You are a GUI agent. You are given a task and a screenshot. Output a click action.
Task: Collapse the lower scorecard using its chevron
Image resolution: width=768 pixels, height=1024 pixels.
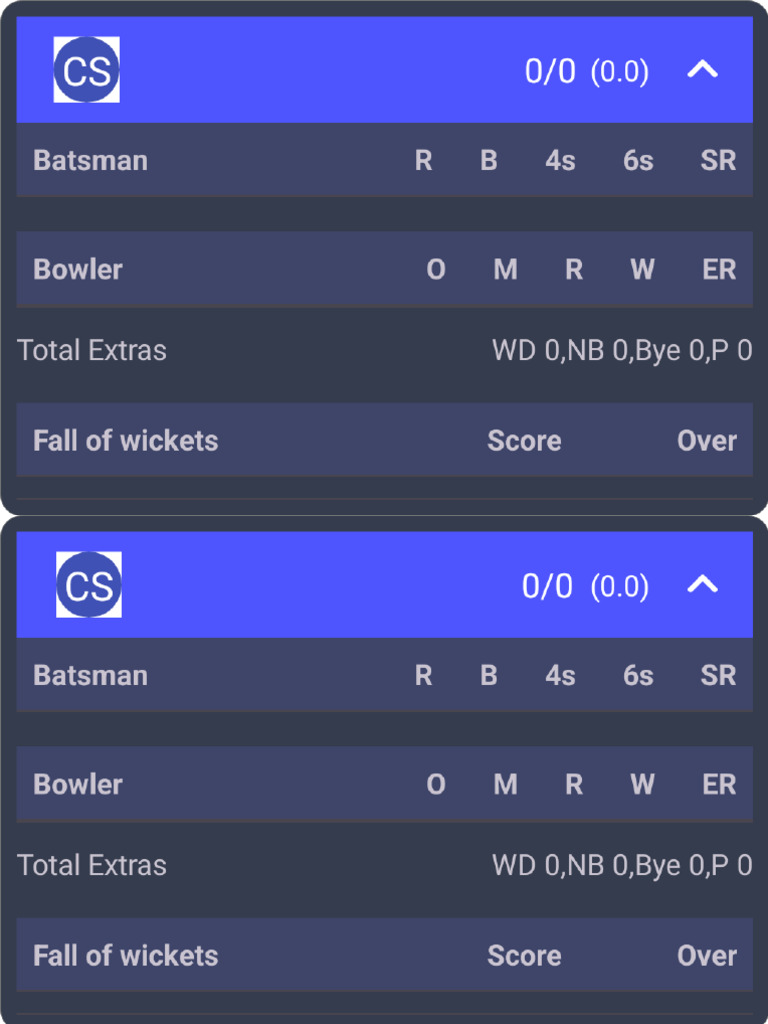(x=703, y=585)
